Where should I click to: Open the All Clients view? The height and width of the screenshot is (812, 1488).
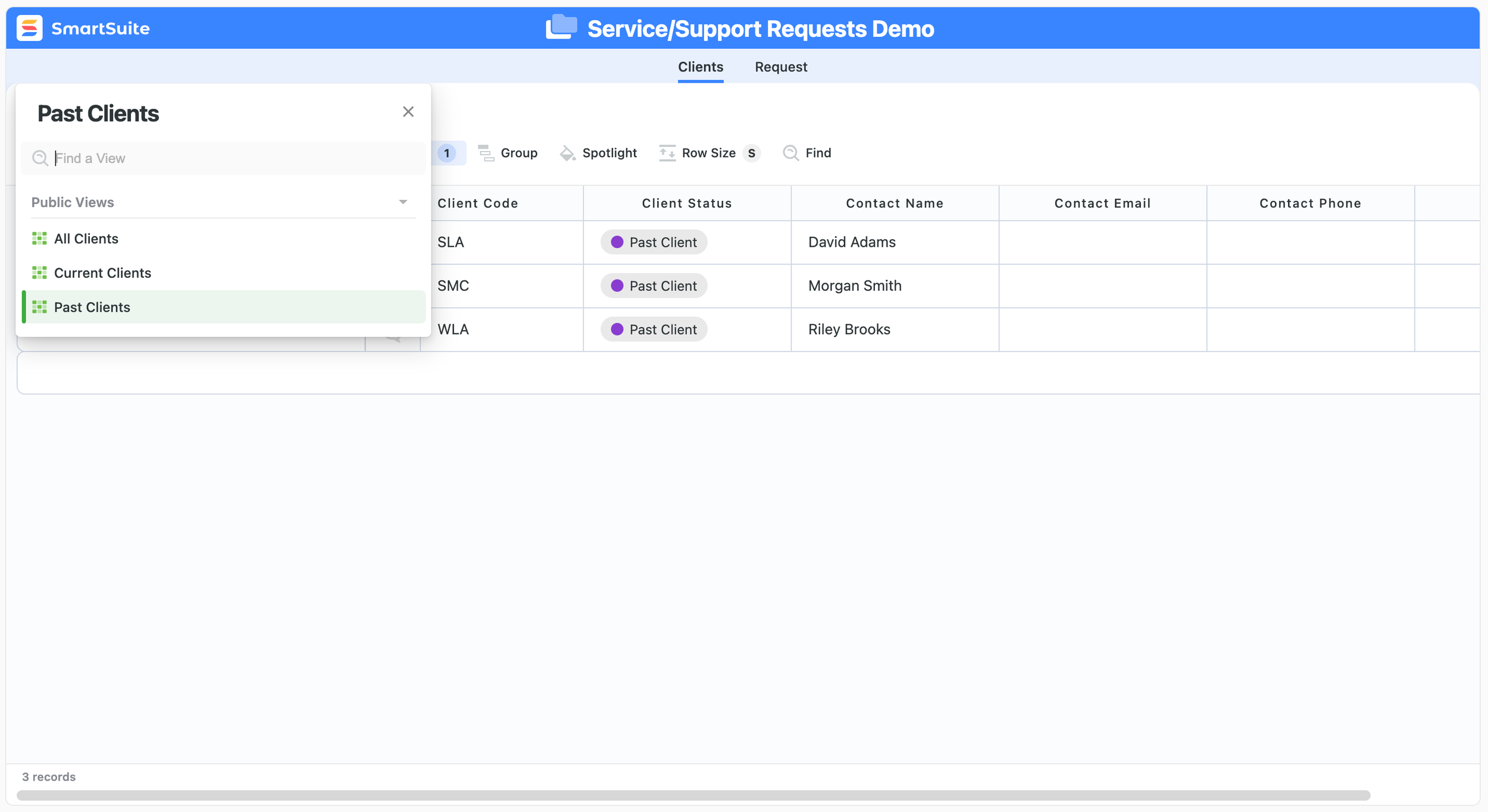click(x=223, y=239)
